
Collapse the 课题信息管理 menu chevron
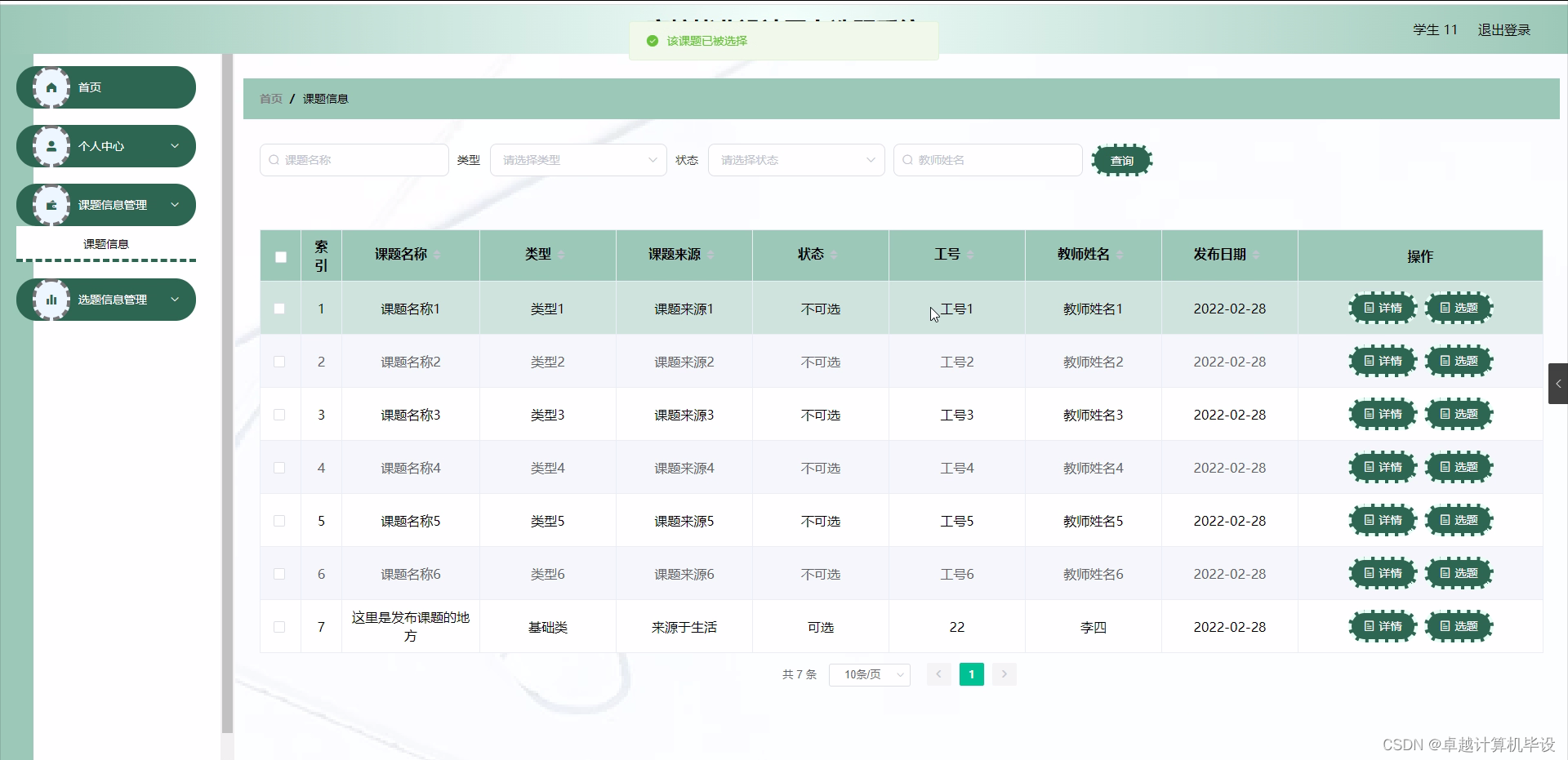click(x=175, y=205)
